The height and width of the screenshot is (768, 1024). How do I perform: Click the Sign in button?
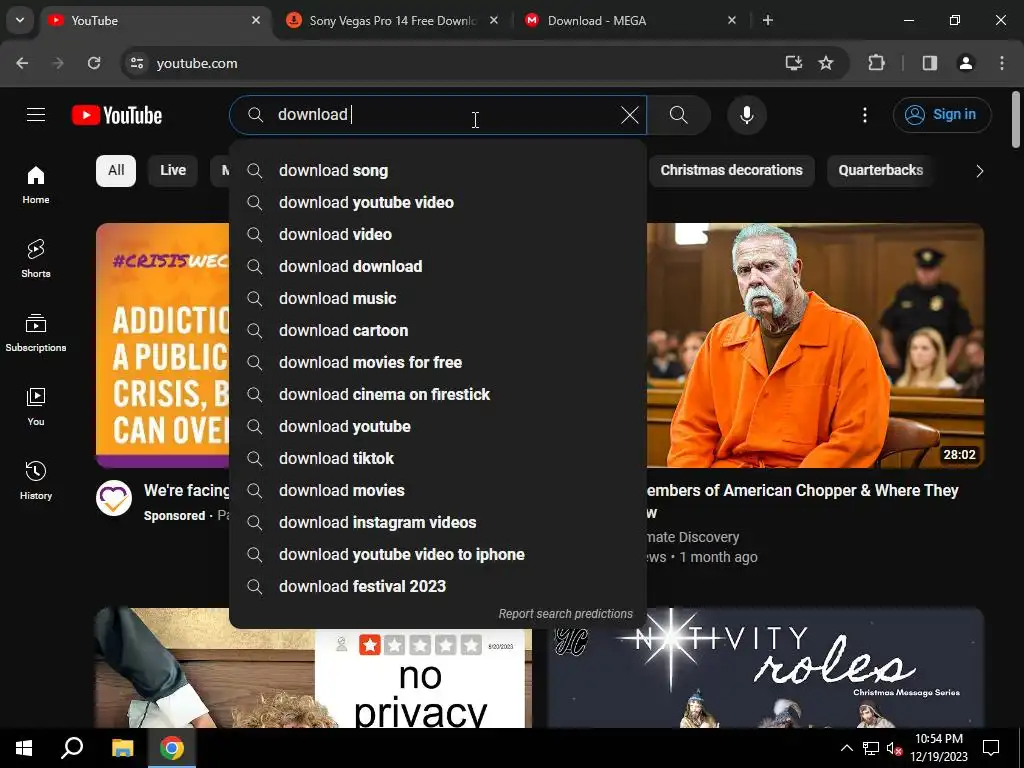tap(942, 114)
